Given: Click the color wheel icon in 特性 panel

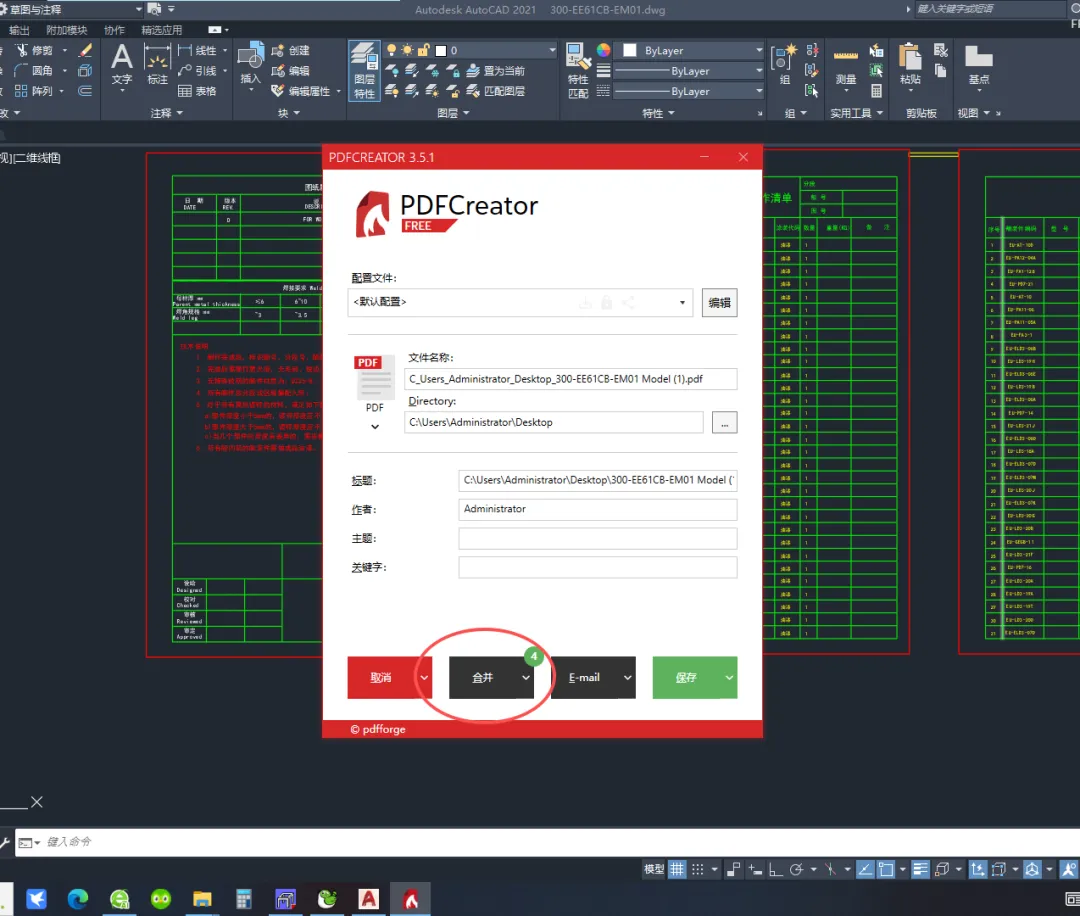Looking at the screenshot, I should click(x=603, y=50).
